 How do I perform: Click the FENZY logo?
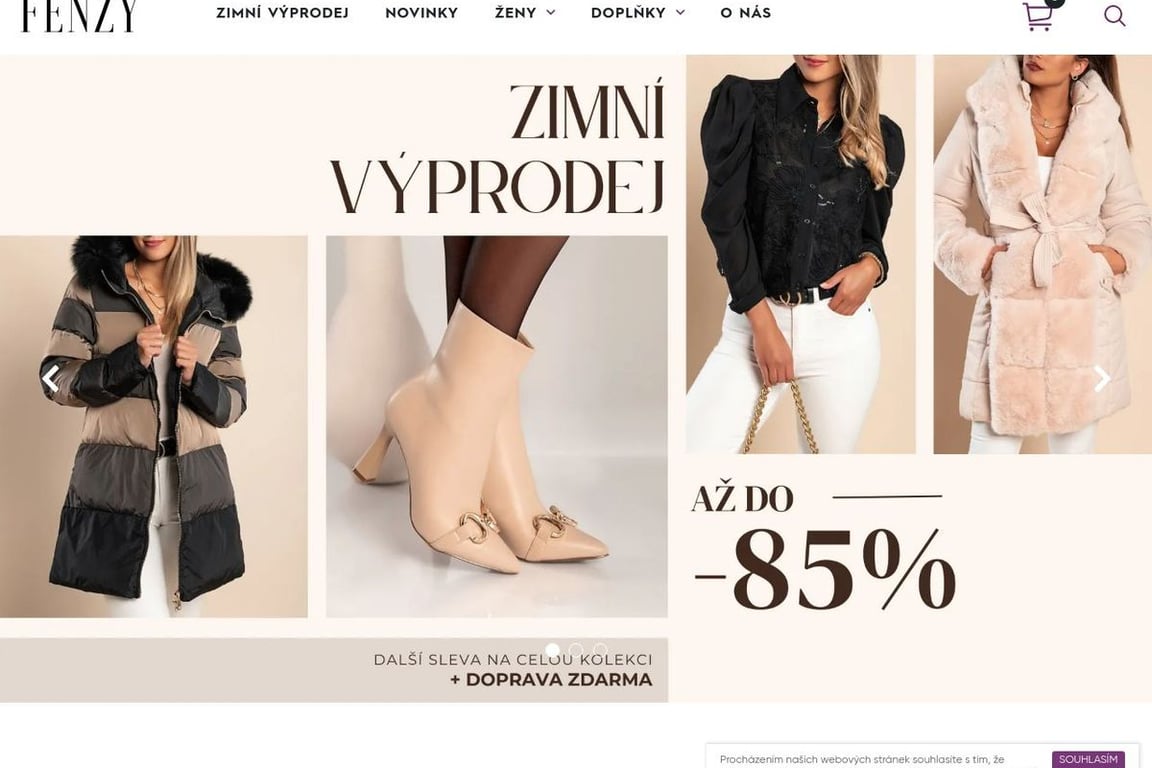[x=79, y=15]
